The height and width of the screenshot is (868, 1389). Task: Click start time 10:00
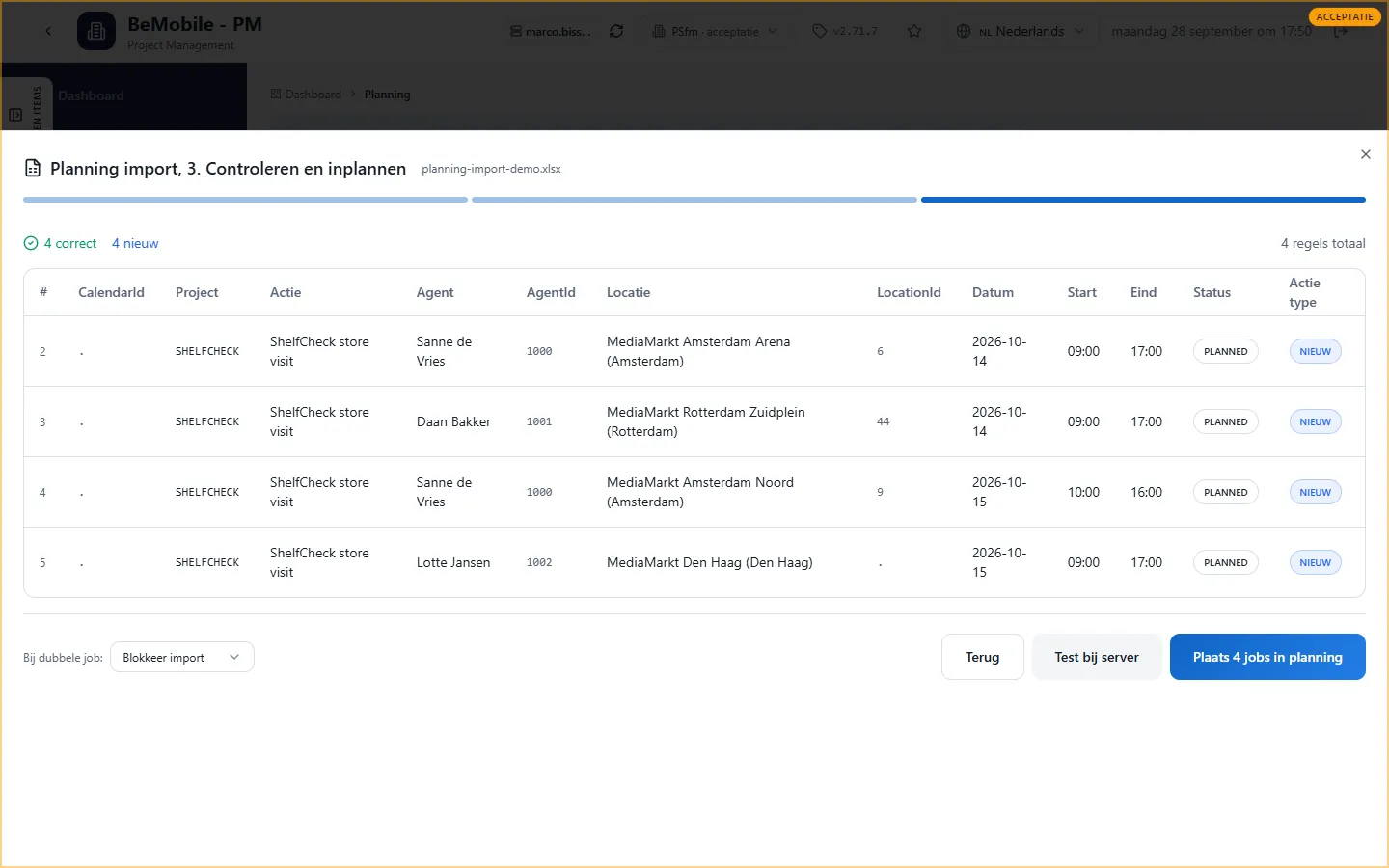coord(1083,492)
